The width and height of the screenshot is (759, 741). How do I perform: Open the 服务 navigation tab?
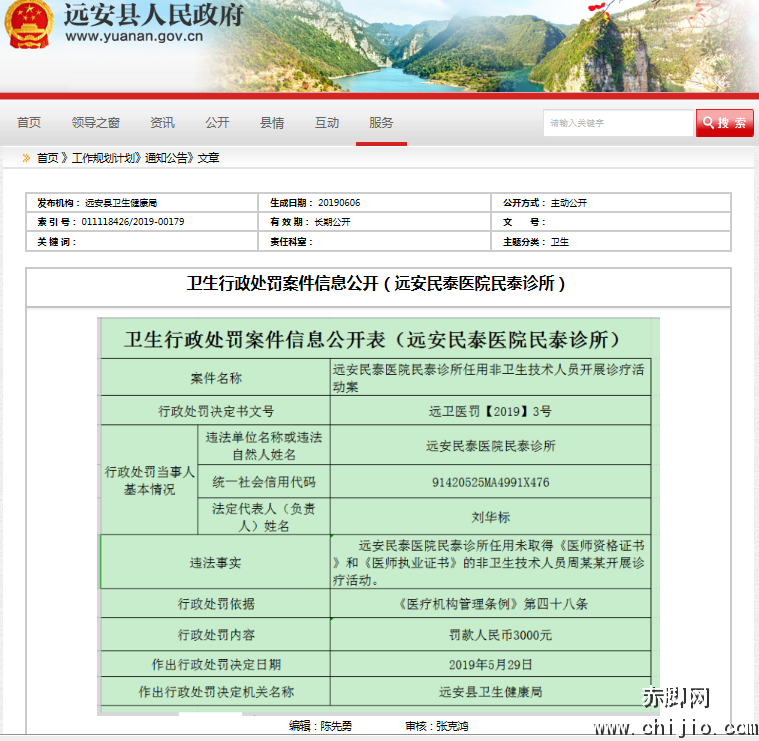381,123
